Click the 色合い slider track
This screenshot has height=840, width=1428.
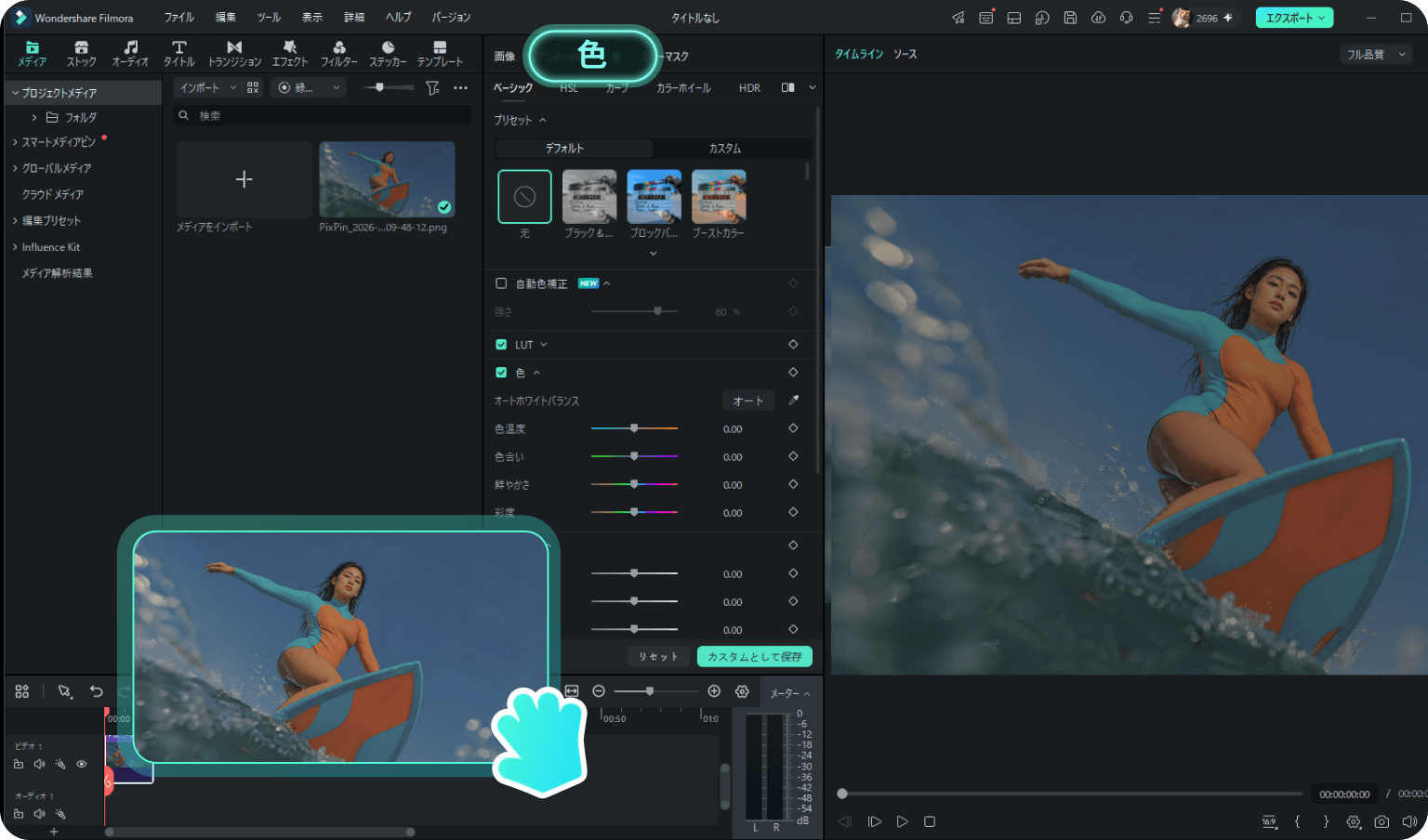point(634,456)
